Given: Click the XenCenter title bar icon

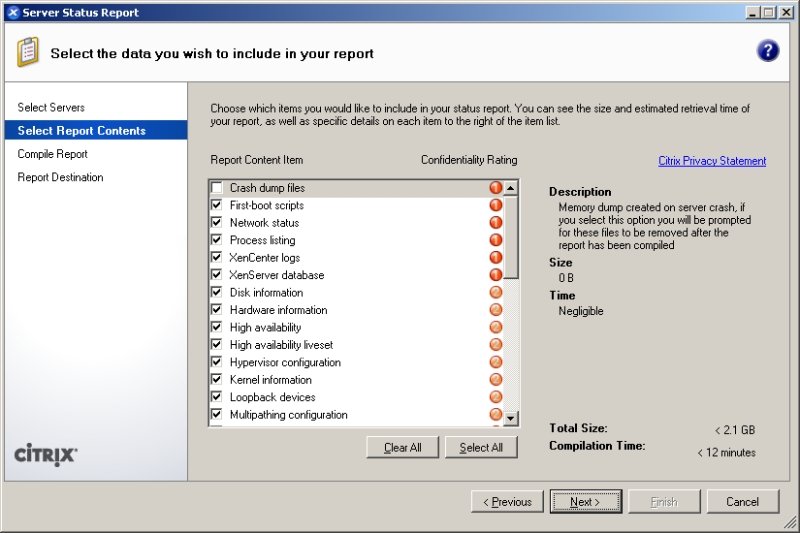Looking at the screenshot, I should click(x=13, y=13).
